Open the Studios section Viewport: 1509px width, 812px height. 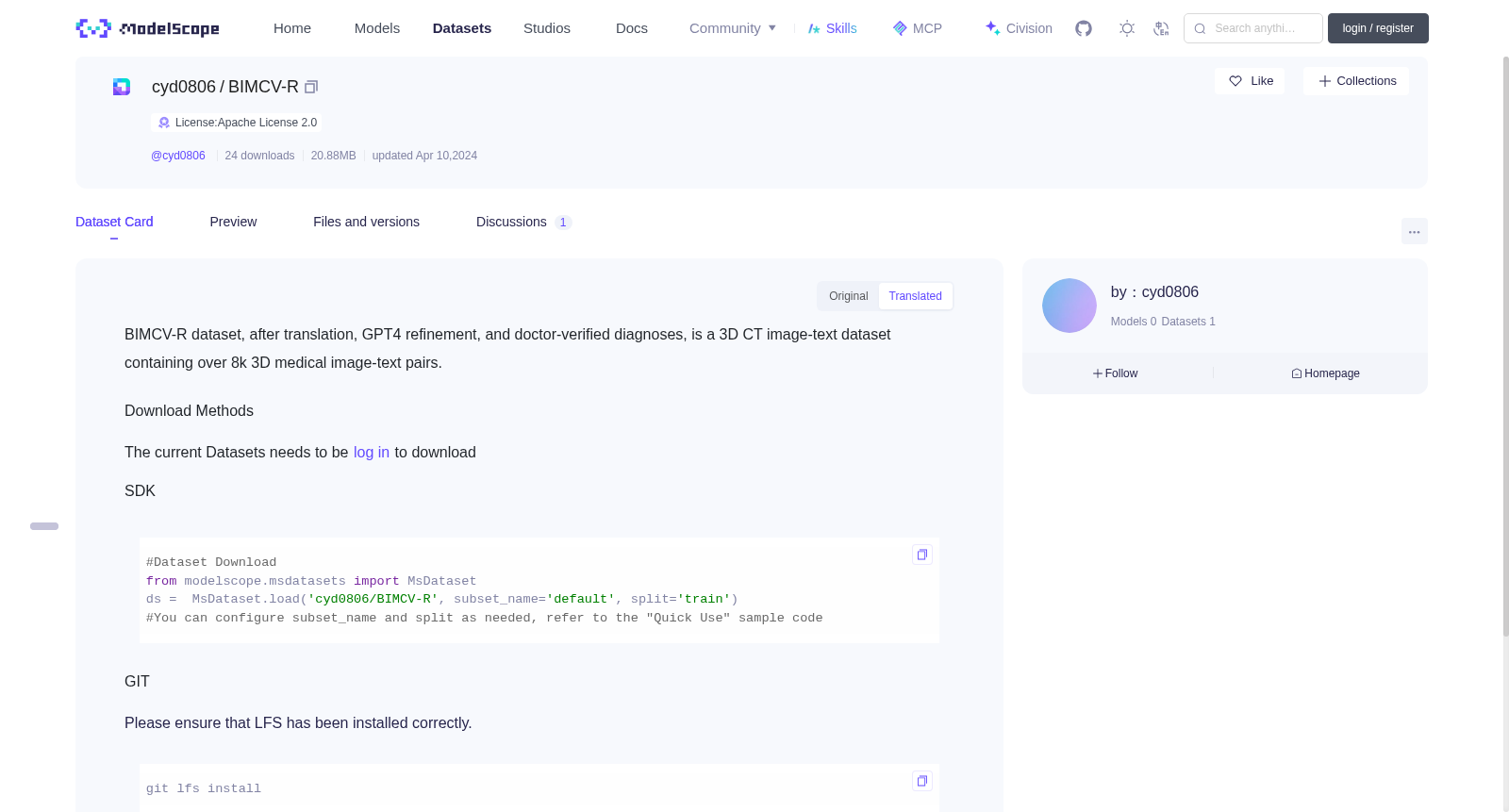547,28
